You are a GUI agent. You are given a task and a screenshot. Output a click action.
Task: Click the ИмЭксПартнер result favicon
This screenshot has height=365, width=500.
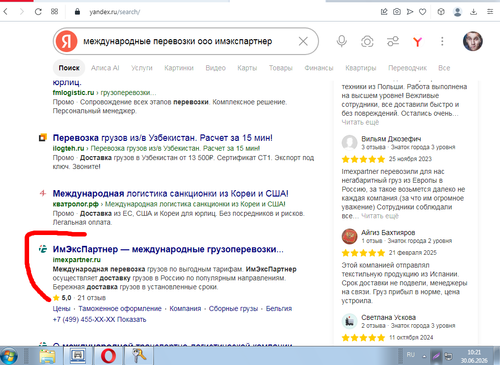point(43,249)
